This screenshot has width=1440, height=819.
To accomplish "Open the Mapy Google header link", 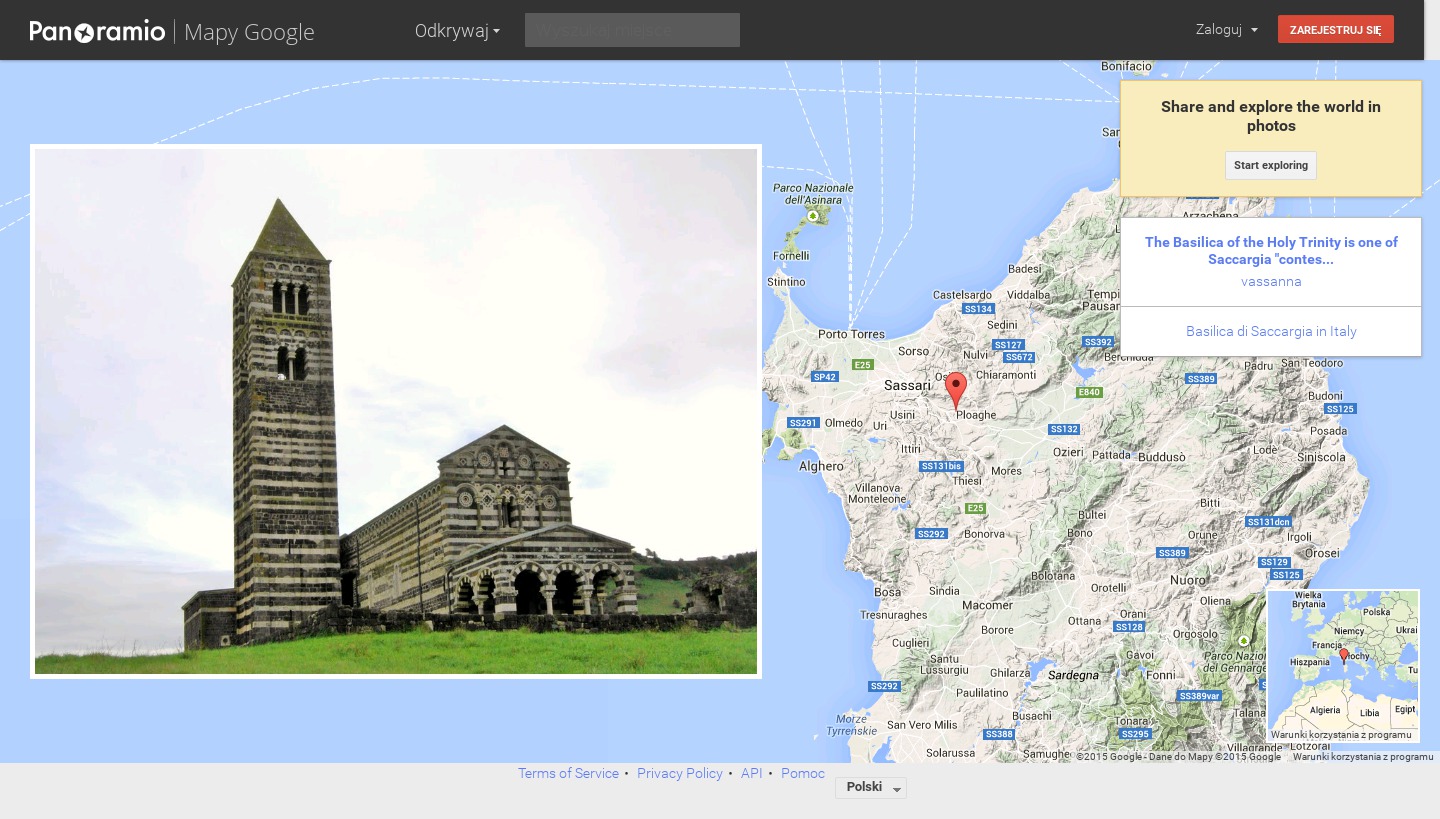I will (x=249, y=32).
